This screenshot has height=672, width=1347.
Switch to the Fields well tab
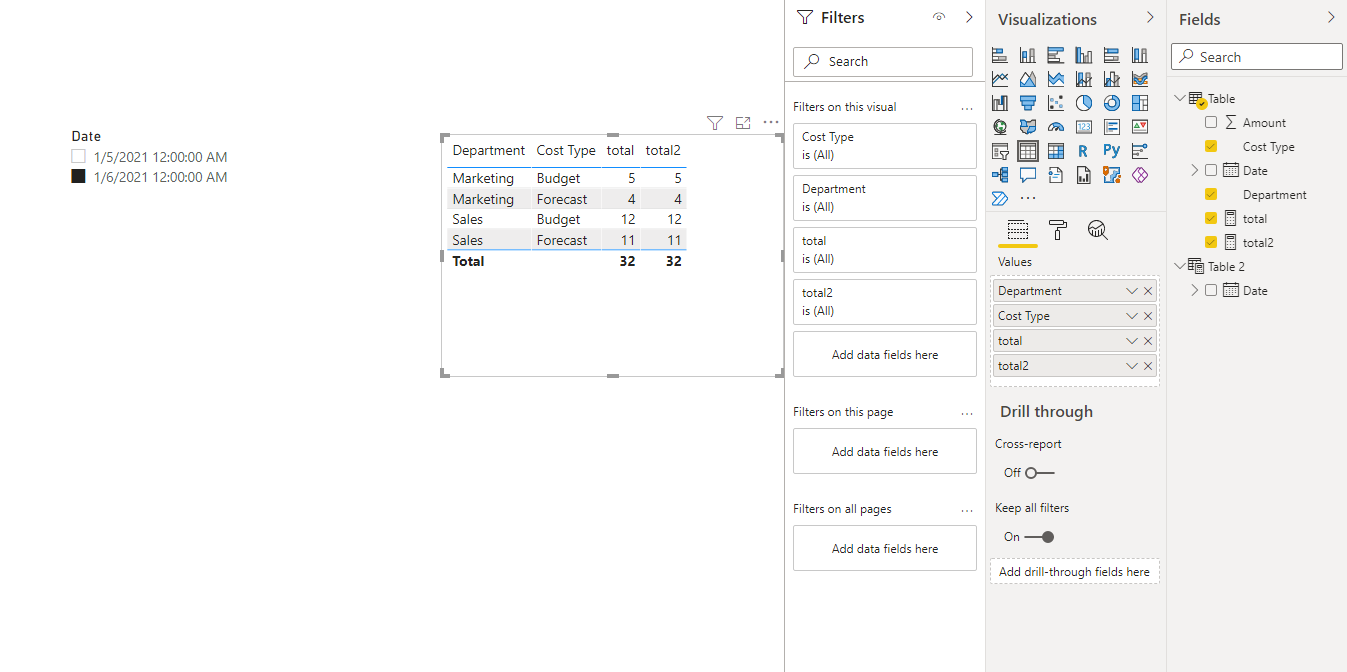1017,231
